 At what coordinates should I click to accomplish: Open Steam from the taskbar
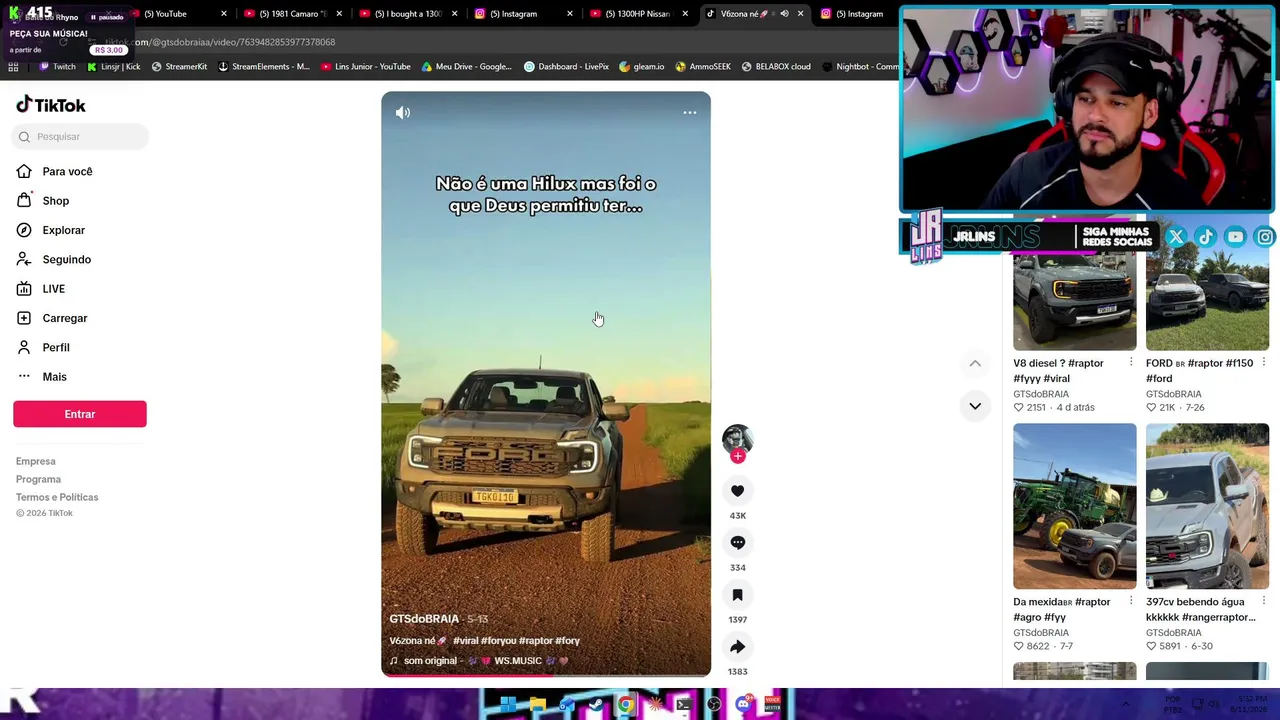click(596, 705)
